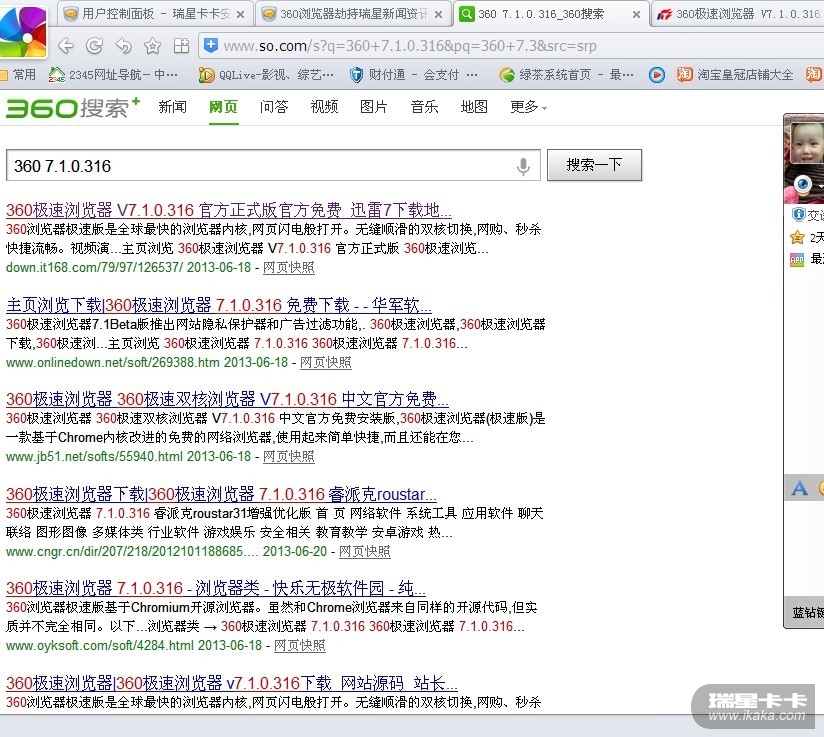Click the 360搜索 logo

(x=73, y=108)
